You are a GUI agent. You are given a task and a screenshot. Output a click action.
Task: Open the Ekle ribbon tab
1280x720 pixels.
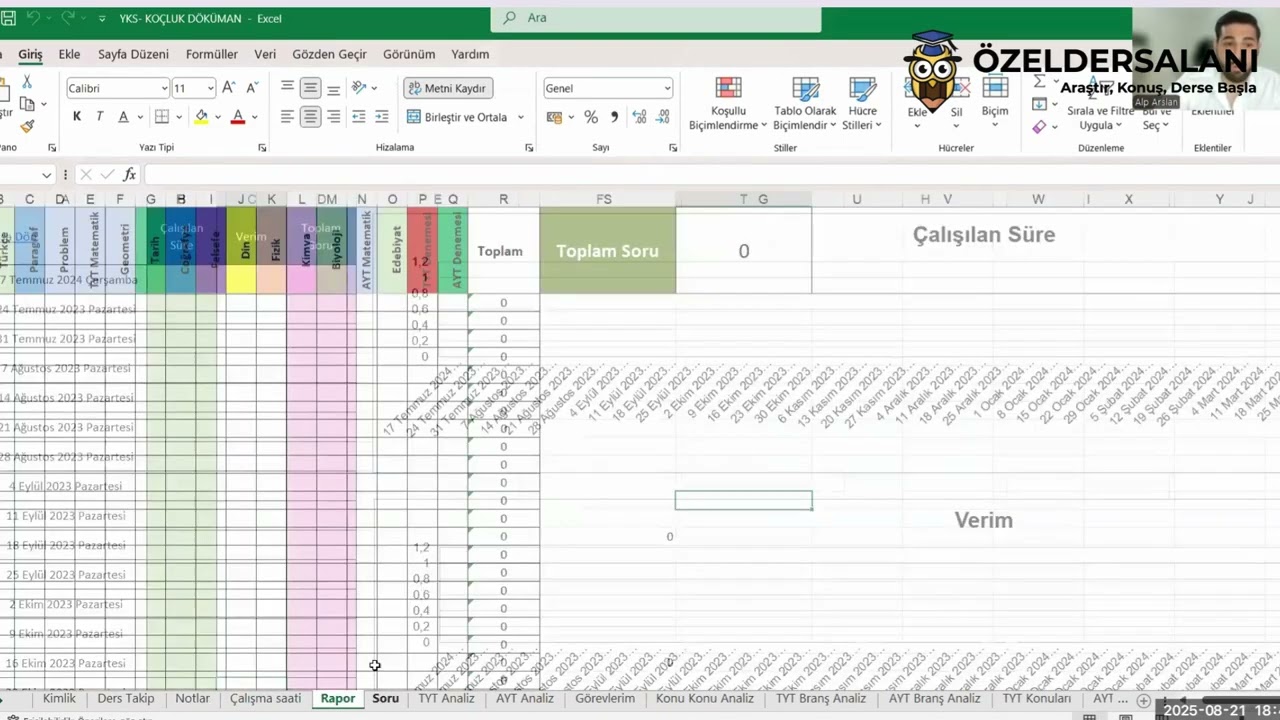[x=69, y=54]
